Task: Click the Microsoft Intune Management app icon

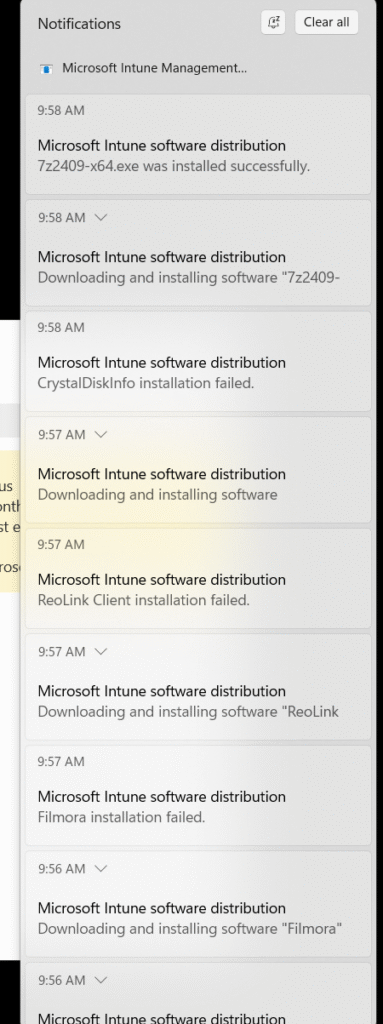Action: click(x=46, y=68)
